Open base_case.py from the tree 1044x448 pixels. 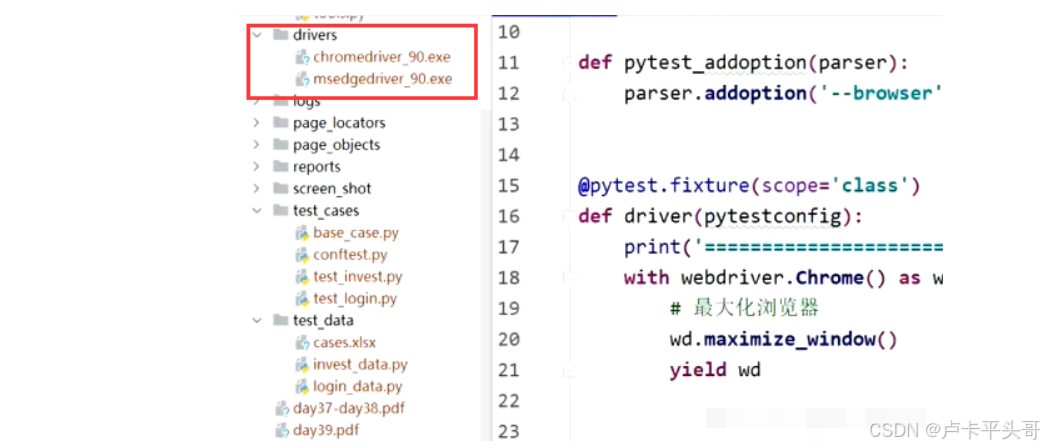click(356, 233)
